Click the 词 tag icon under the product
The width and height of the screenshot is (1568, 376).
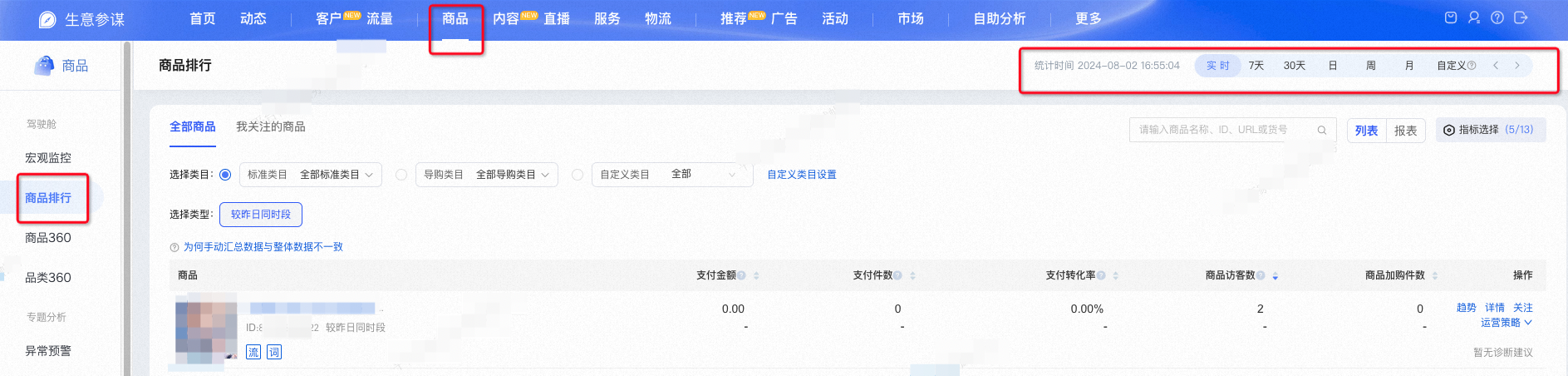(274, 352)
